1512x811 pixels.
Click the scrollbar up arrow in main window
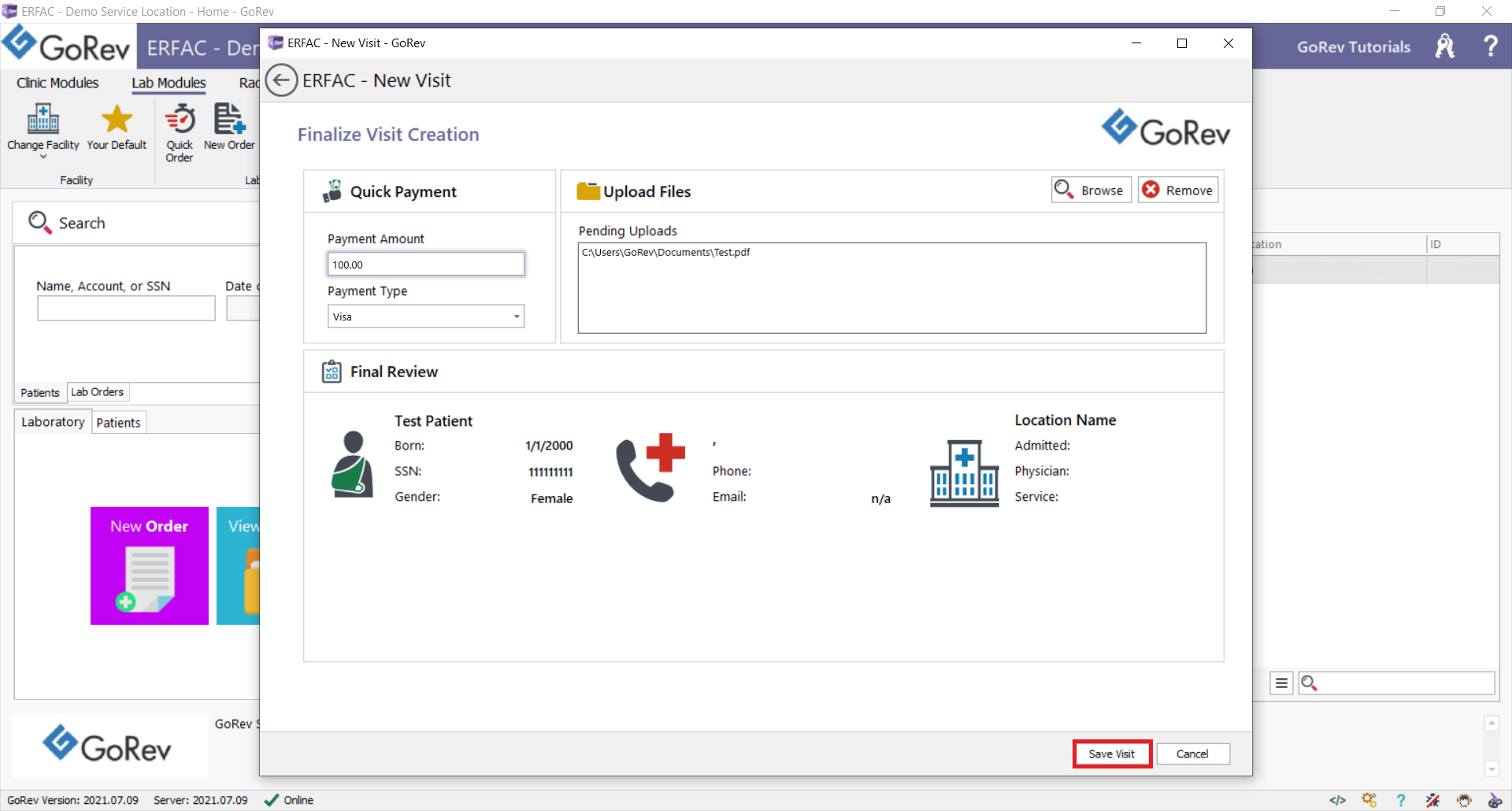point(1492,723)
